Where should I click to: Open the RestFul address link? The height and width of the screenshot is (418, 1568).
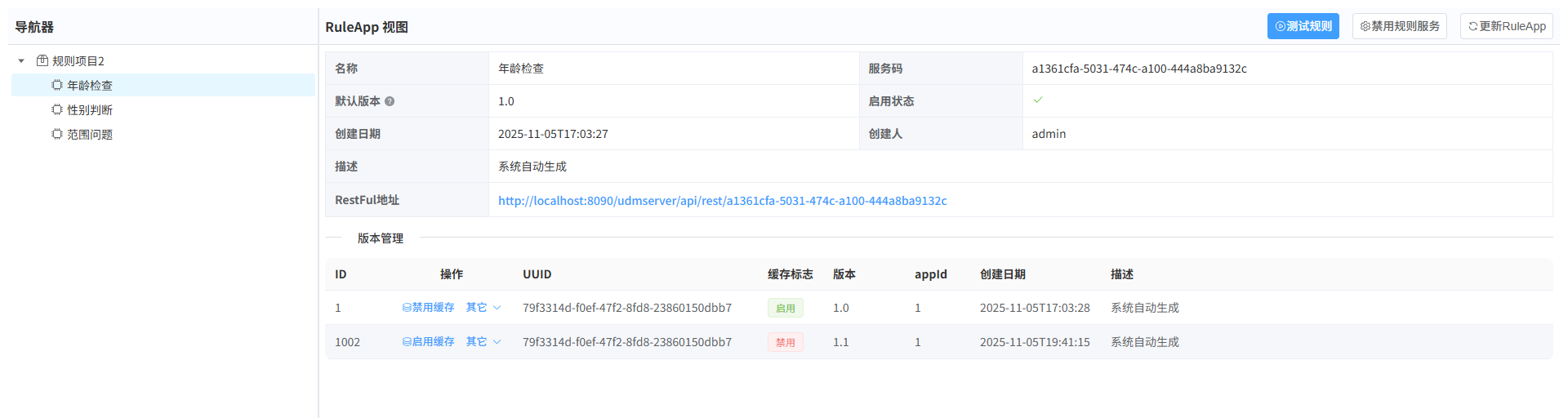pyautogui.click(x=722, y=201)
